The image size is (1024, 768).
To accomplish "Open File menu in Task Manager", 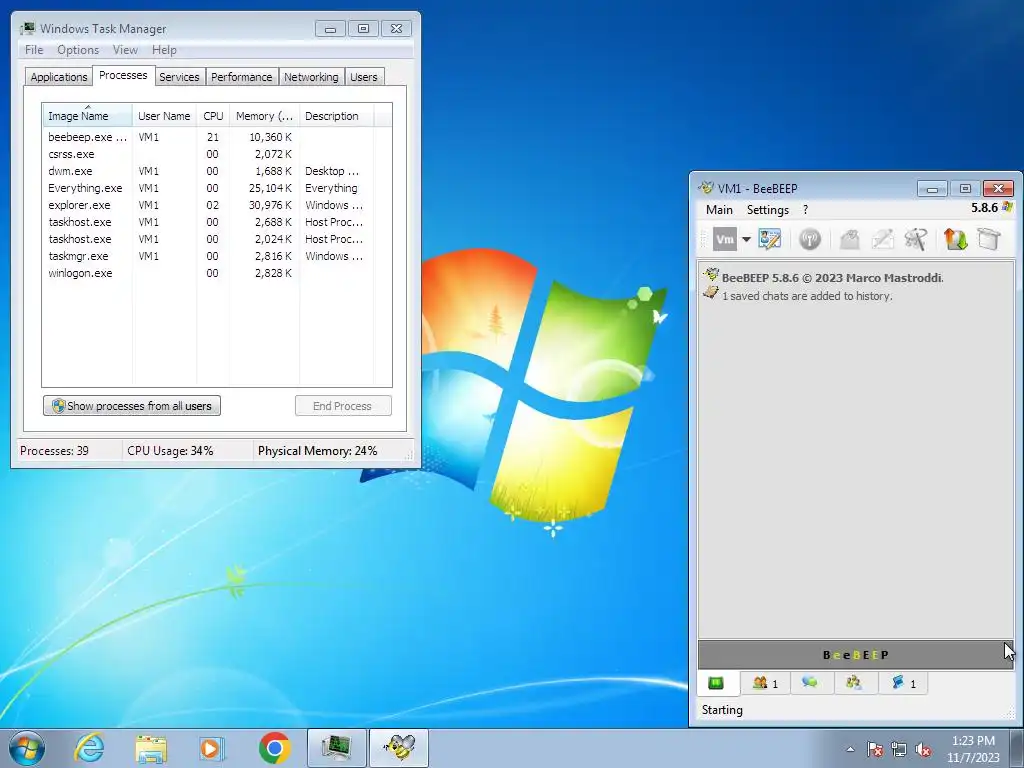I will 34,50.
